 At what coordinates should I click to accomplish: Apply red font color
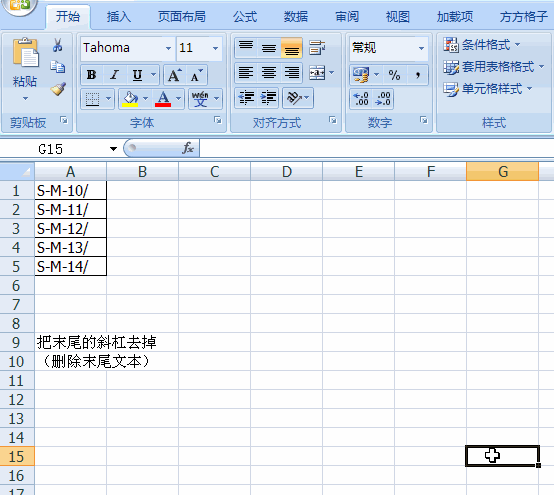pyautogui.click(x=163, y=99)
